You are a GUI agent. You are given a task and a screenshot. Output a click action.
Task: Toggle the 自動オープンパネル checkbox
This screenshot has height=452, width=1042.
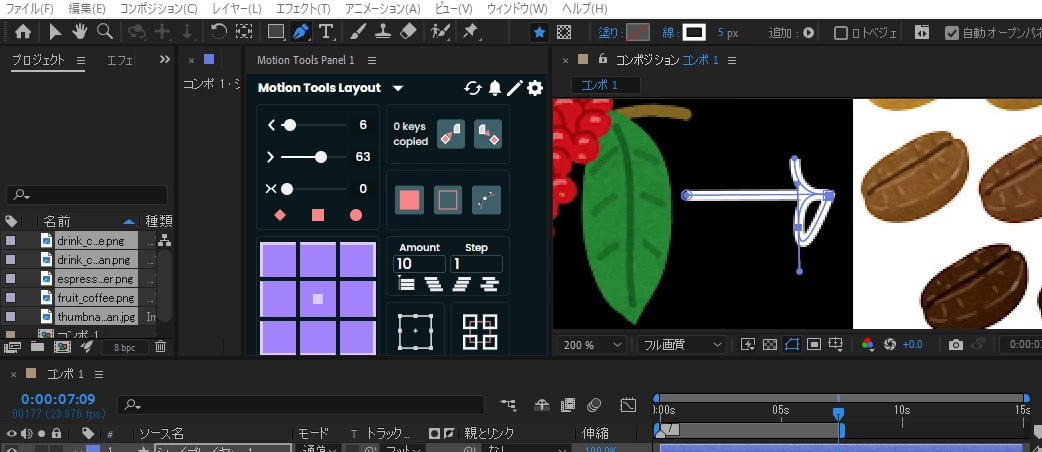[952, 33]
